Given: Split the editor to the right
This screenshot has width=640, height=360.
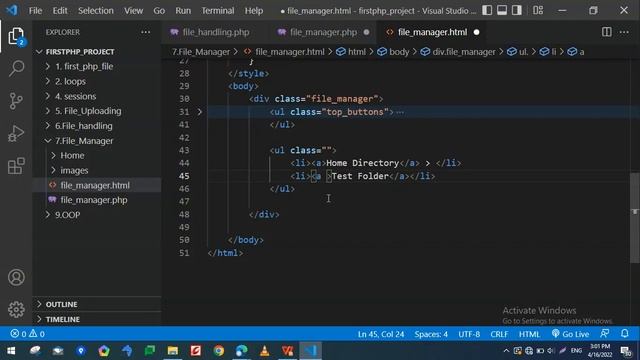Looking at the screenshot, I should pos(607,32).
